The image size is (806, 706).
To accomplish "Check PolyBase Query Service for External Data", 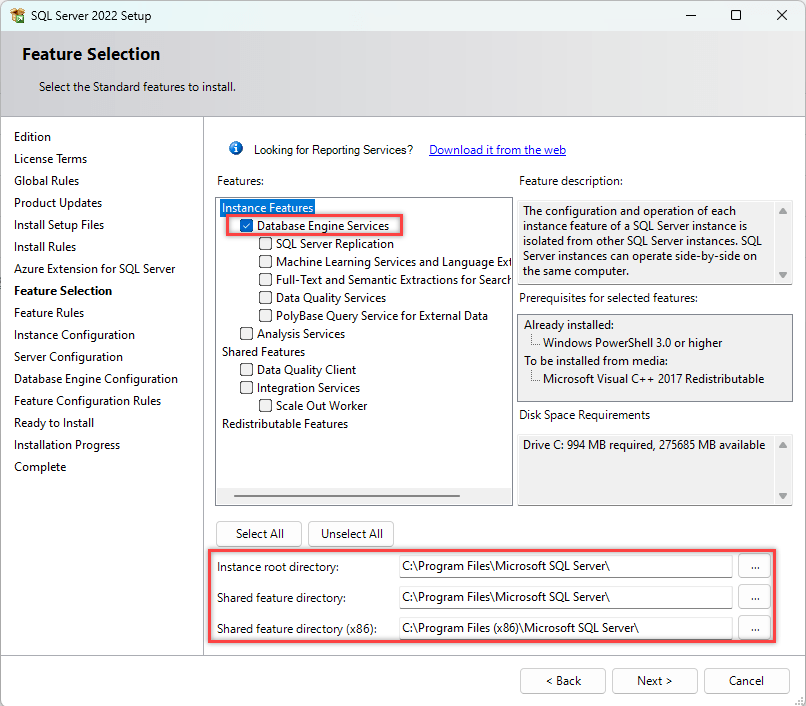I will point(265,315).
